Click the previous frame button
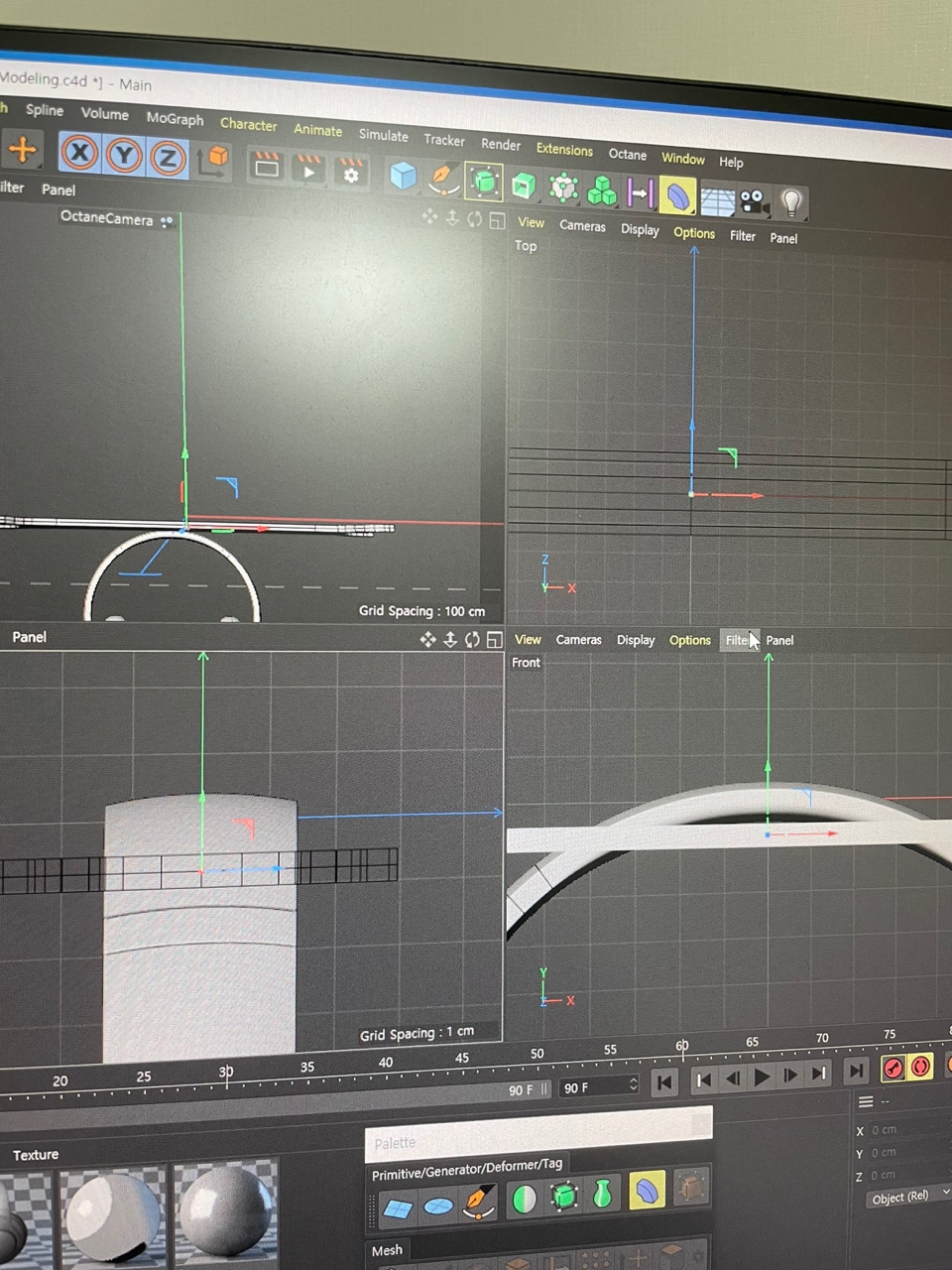Image resolution: width=952 pixels, height=1270 pixels. (733, 1079)
